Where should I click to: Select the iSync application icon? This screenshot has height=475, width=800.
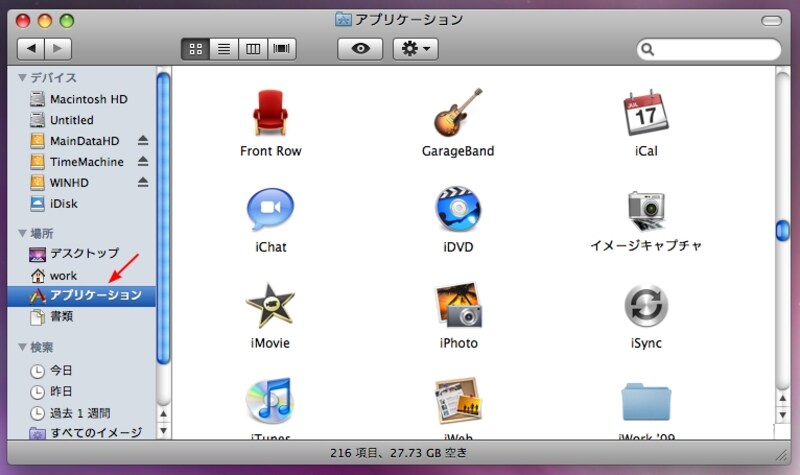pyautogui.click(x=646, y=305)
